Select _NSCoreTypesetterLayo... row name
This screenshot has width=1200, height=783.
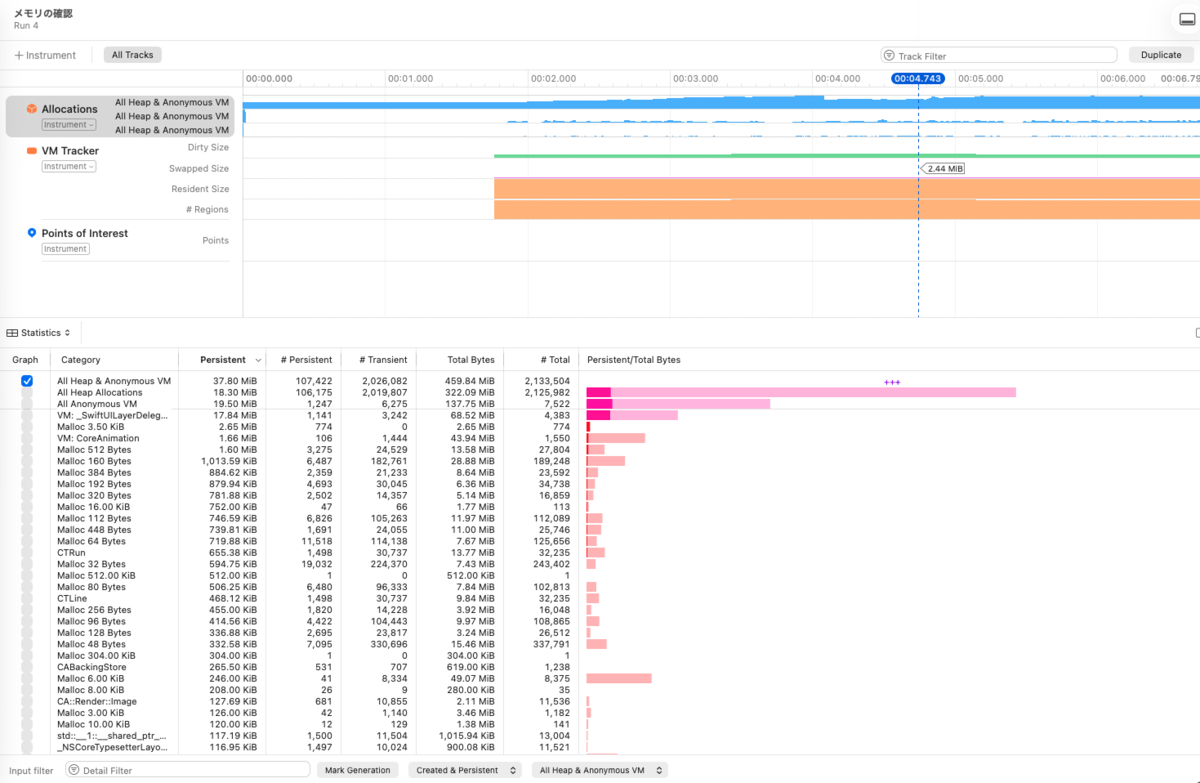coord(112,747)
